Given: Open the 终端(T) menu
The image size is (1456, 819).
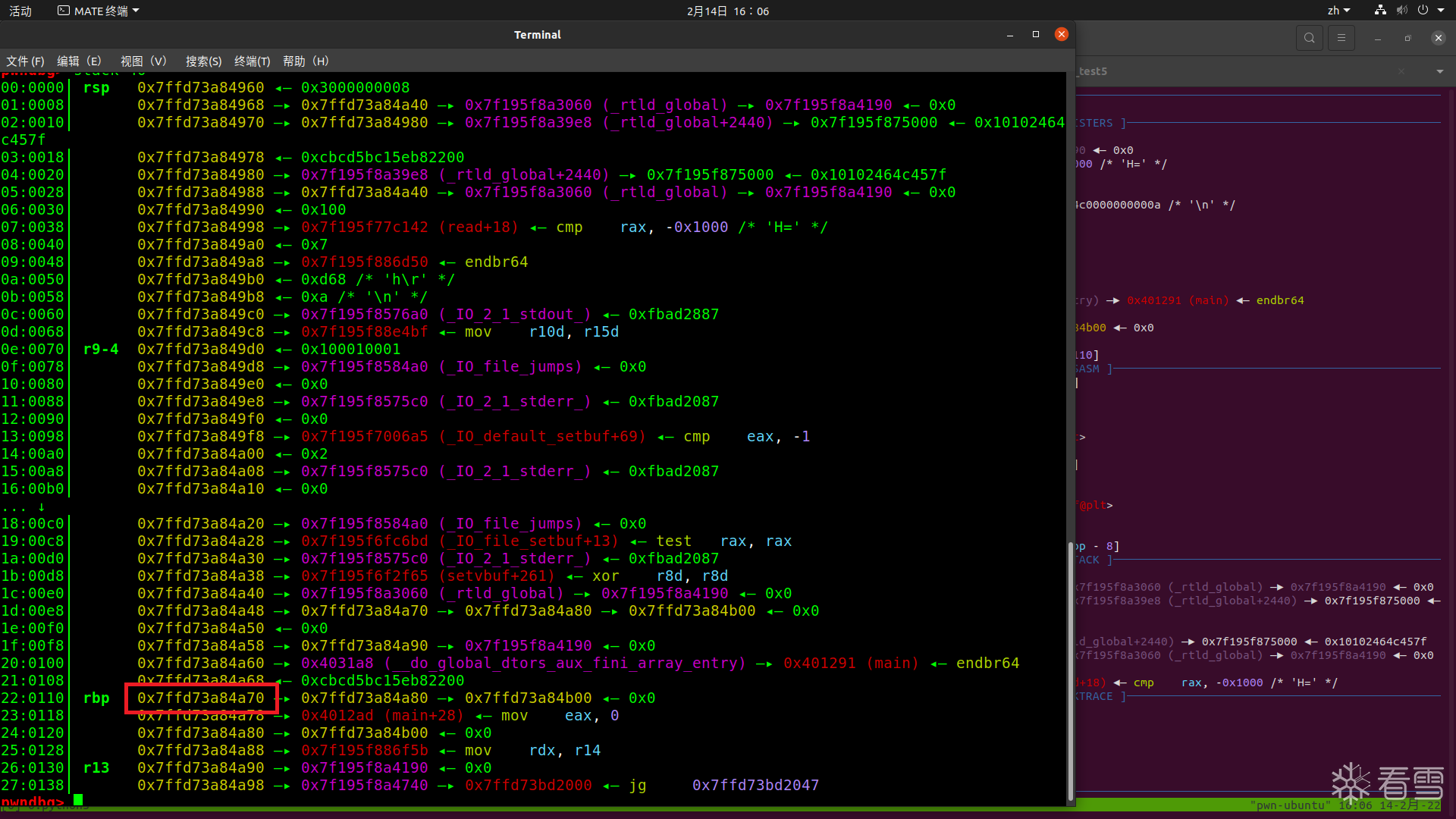Looking at the screenshot, I should coord(252,61).
